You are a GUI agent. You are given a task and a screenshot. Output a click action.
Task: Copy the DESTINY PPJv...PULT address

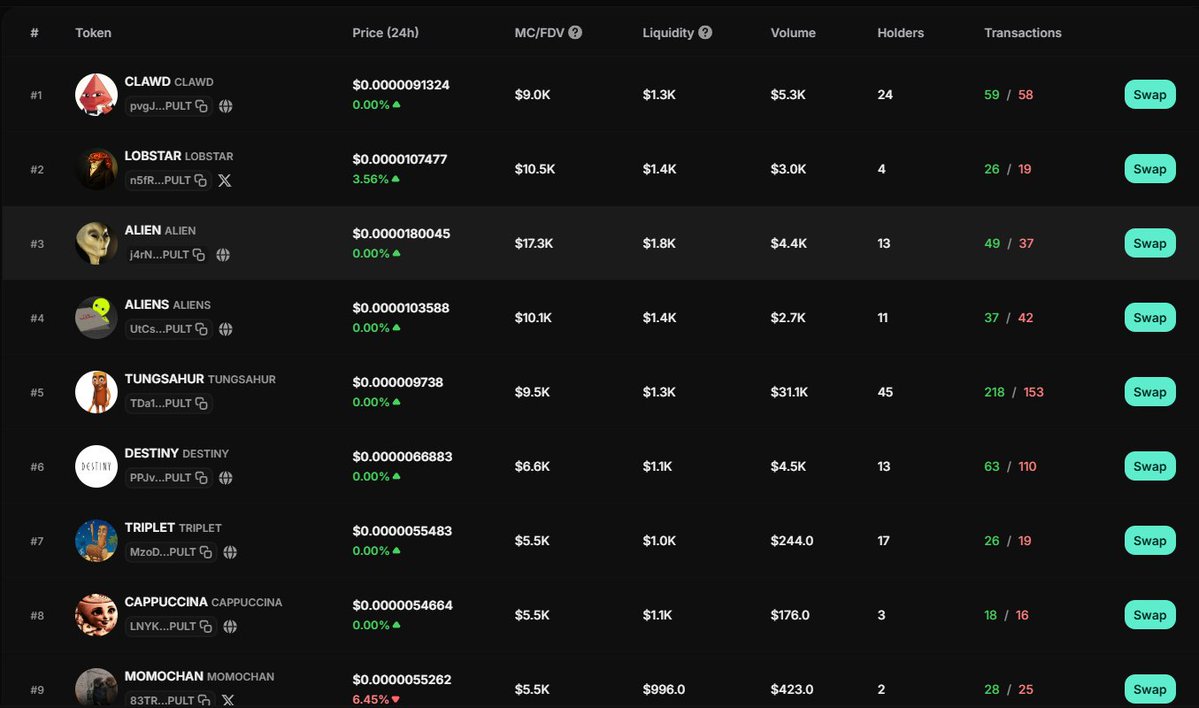pos(201,477)
